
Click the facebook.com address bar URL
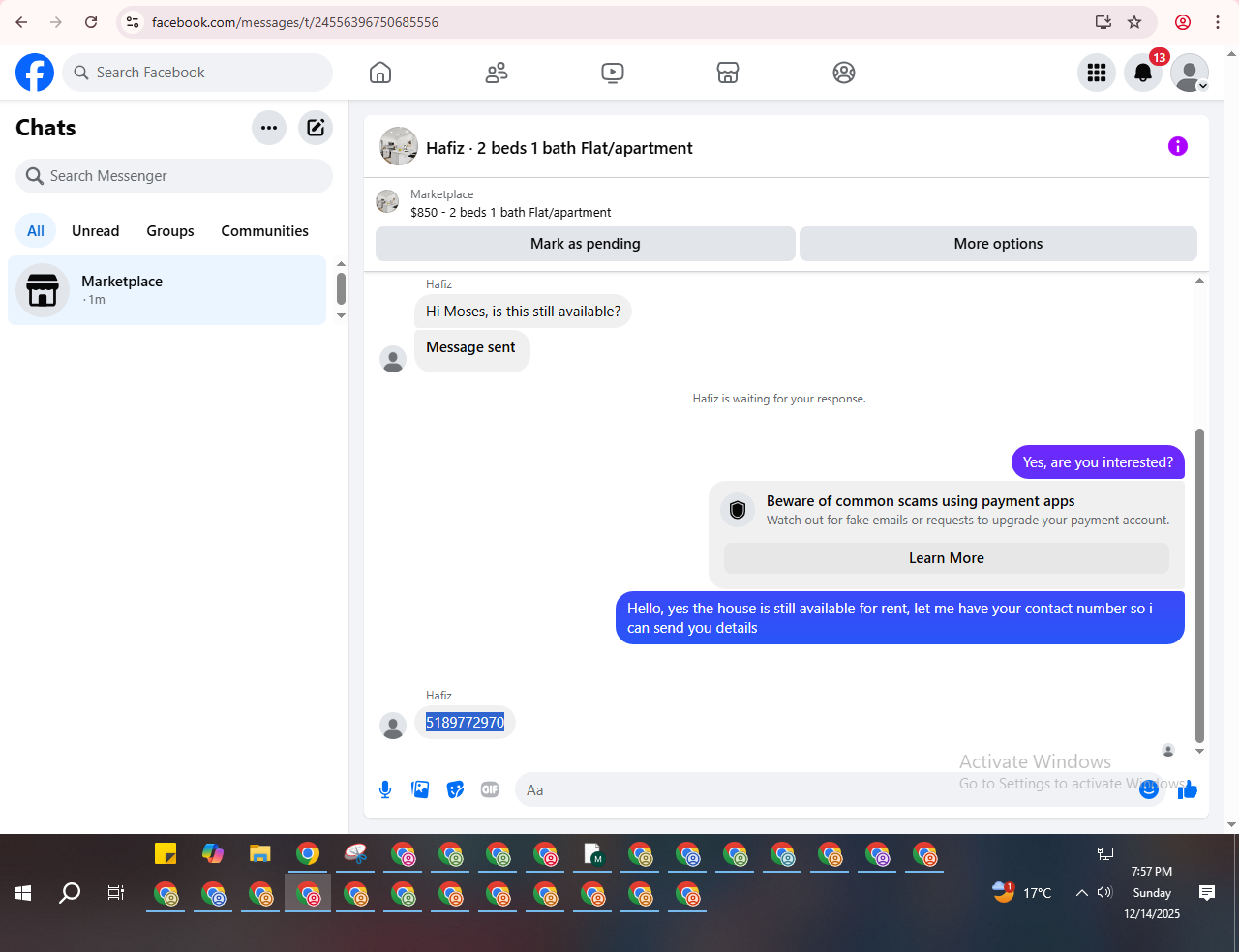tap(295, 22)
